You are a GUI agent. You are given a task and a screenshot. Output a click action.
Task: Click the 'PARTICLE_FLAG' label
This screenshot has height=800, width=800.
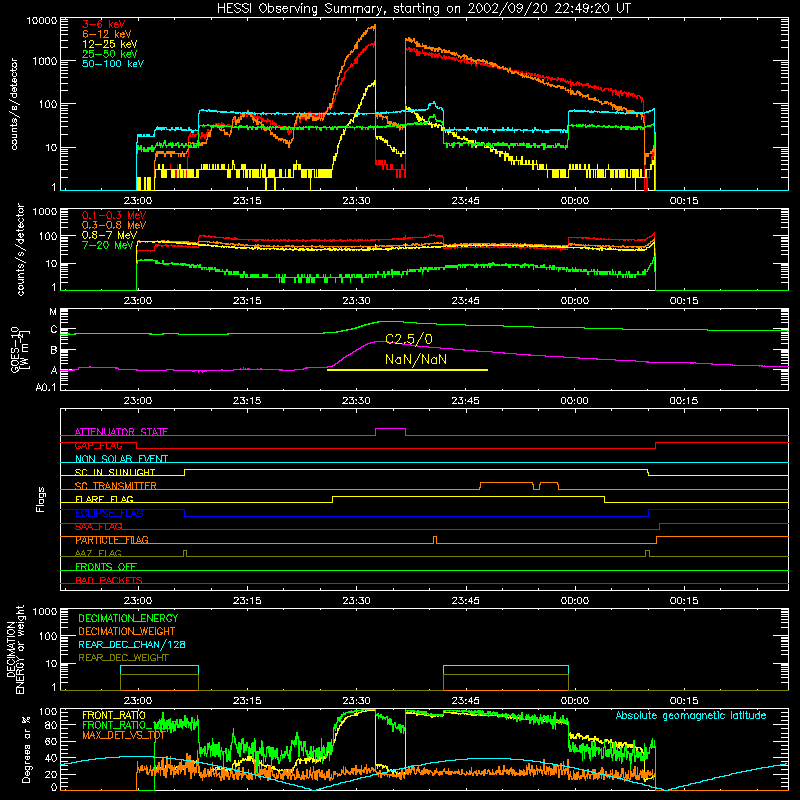coord(112,540)
